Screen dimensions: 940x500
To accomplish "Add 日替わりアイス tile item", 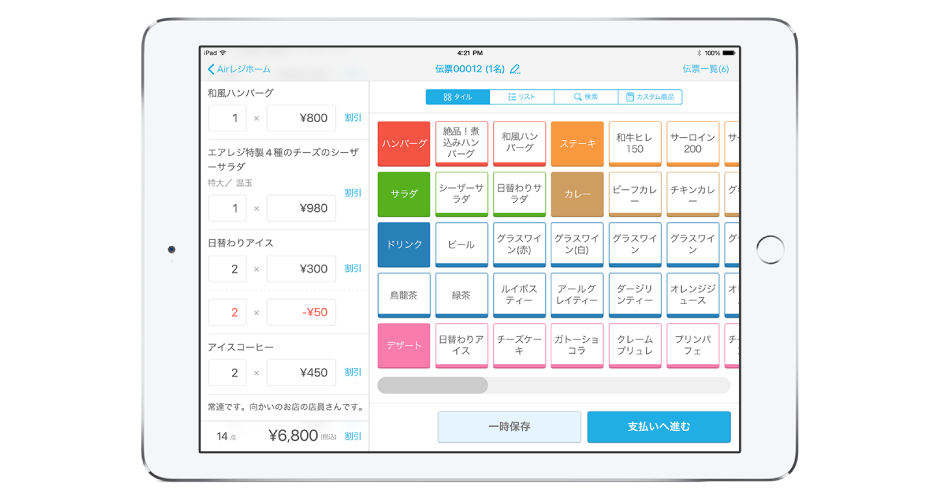I will click(462, 345).
